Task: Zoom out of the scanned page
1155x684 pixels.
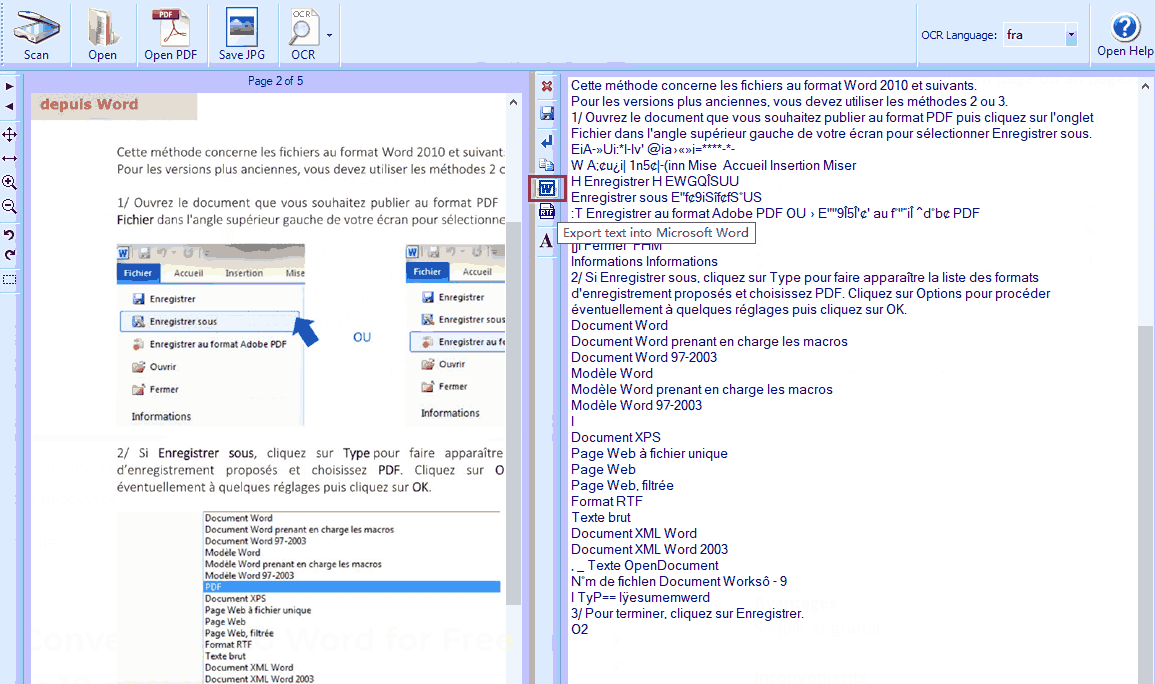Action: point(10,207)
